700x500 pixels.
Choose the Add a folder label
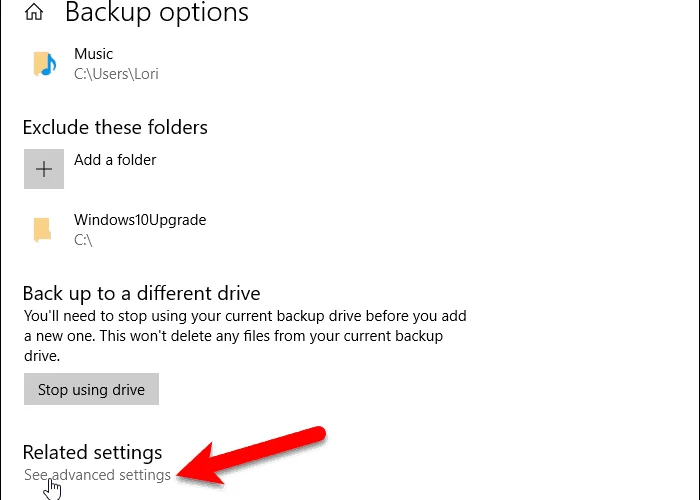(x=115, y=160)
